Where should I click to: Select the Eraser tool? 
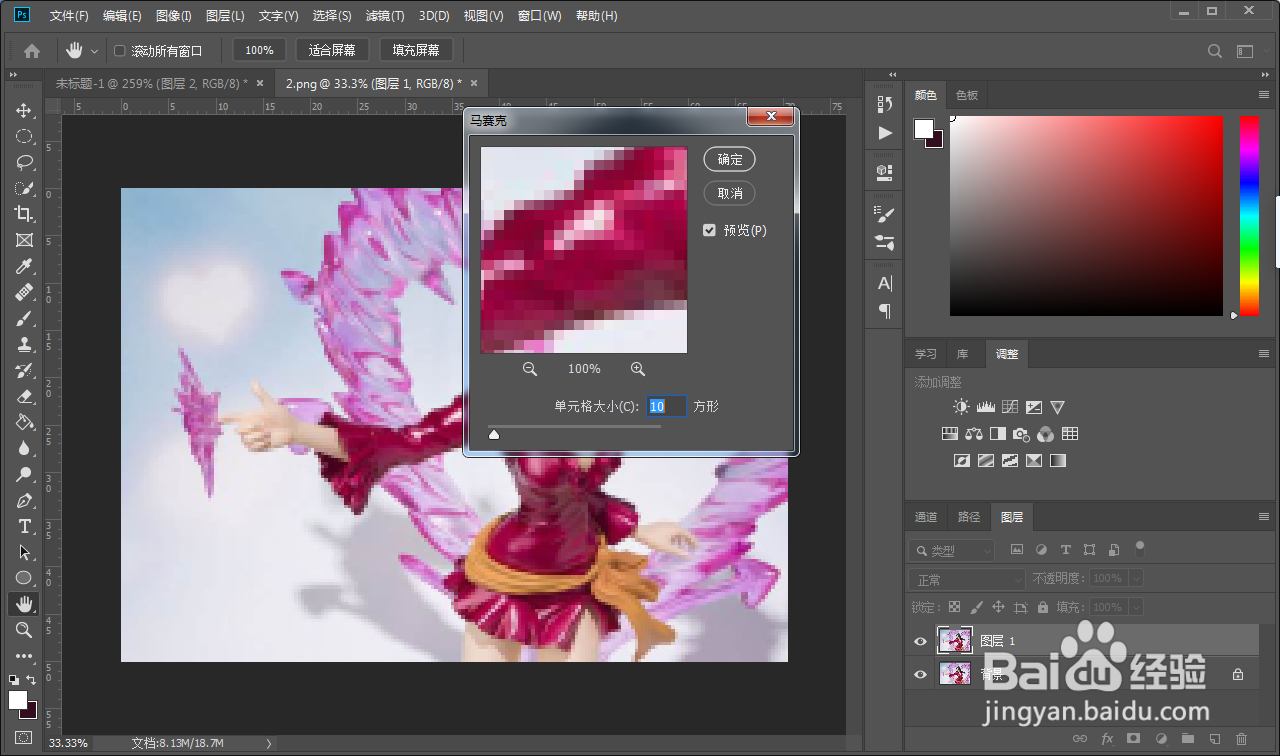point(24,396)
